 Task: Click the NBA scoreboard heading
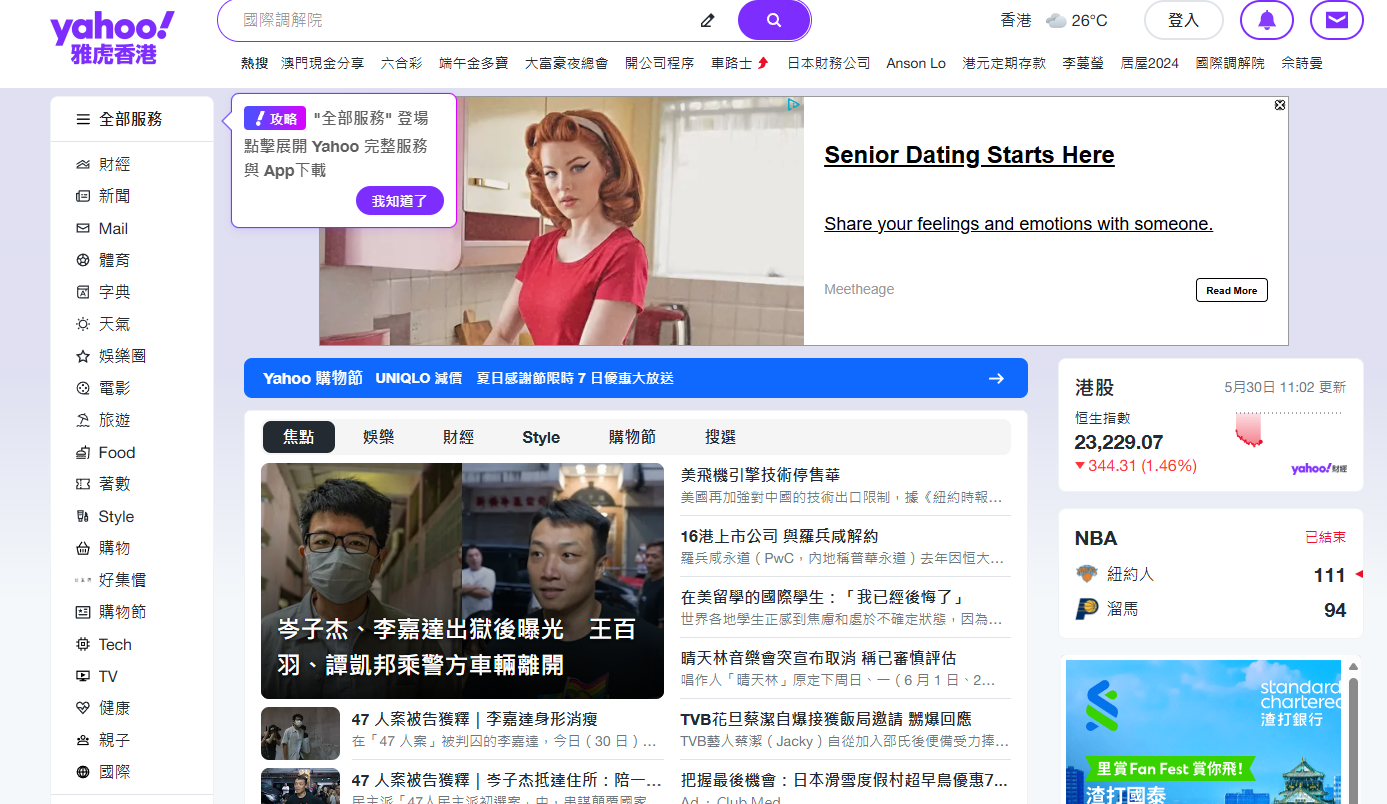pos(1096,538)
